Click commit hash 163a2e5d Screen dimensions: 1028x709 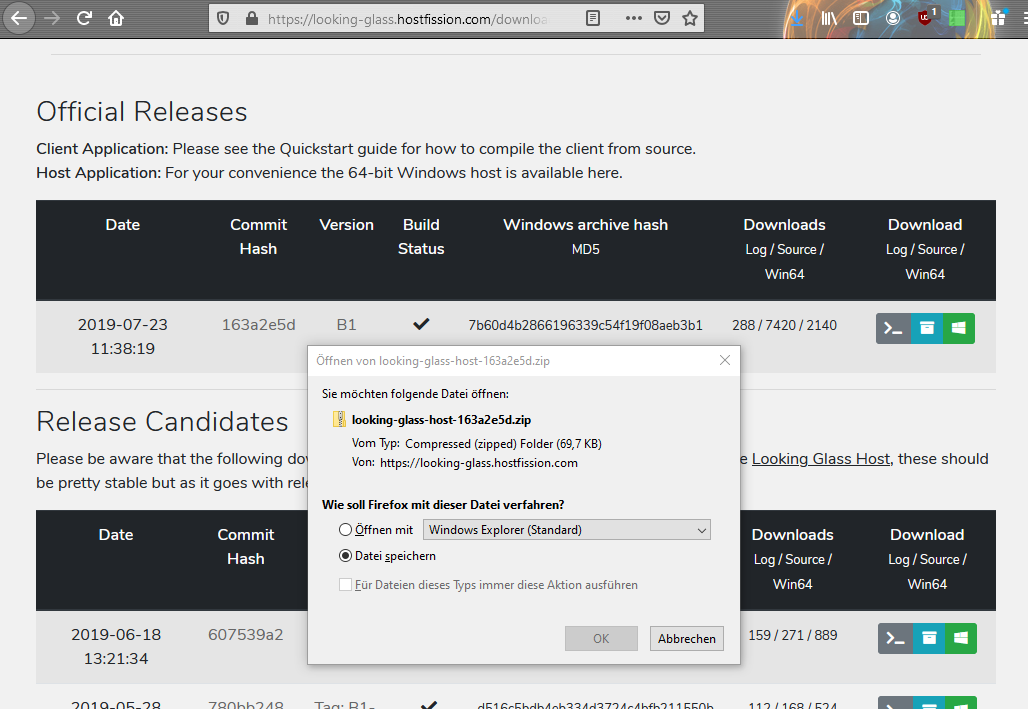258,325
